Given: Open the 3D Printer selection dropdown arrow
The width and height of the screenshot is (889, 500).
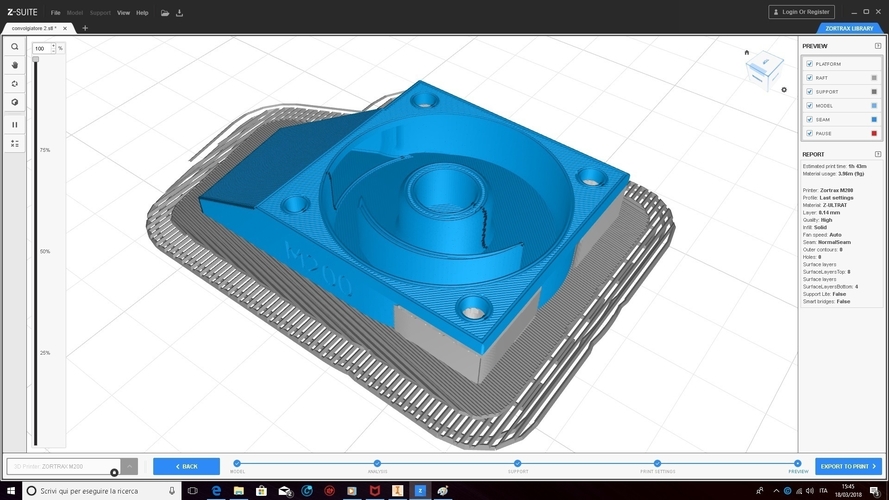Looking at the screenshot, I should click(x=129, y=467).
